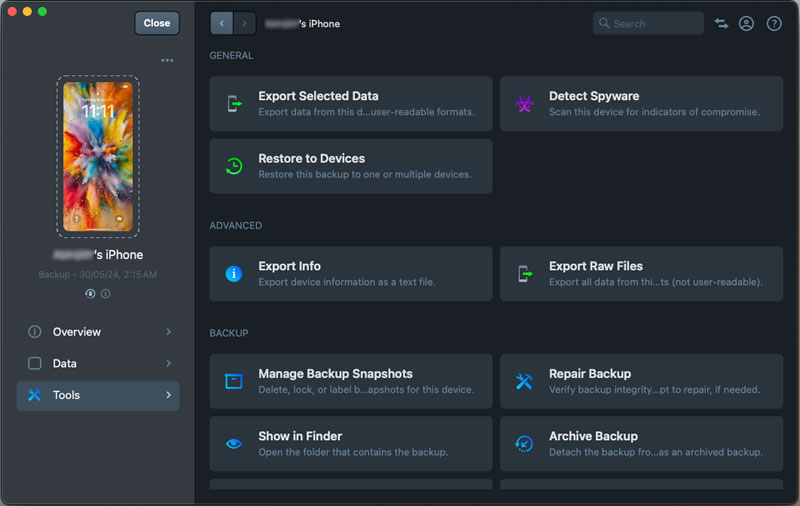
Task: Click the magnifier icon in Search field
Action: tap(604, 23)
